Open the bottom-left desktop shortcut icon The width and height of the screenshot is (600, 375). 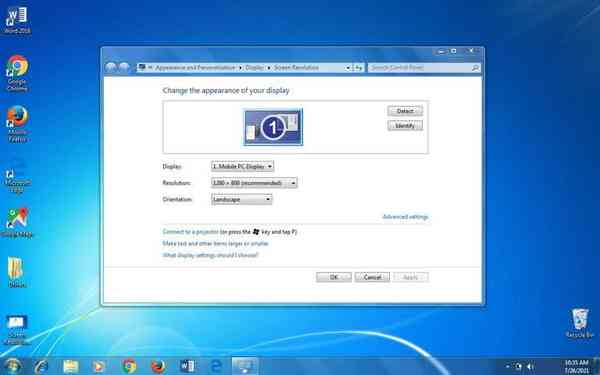click(16, 329)
